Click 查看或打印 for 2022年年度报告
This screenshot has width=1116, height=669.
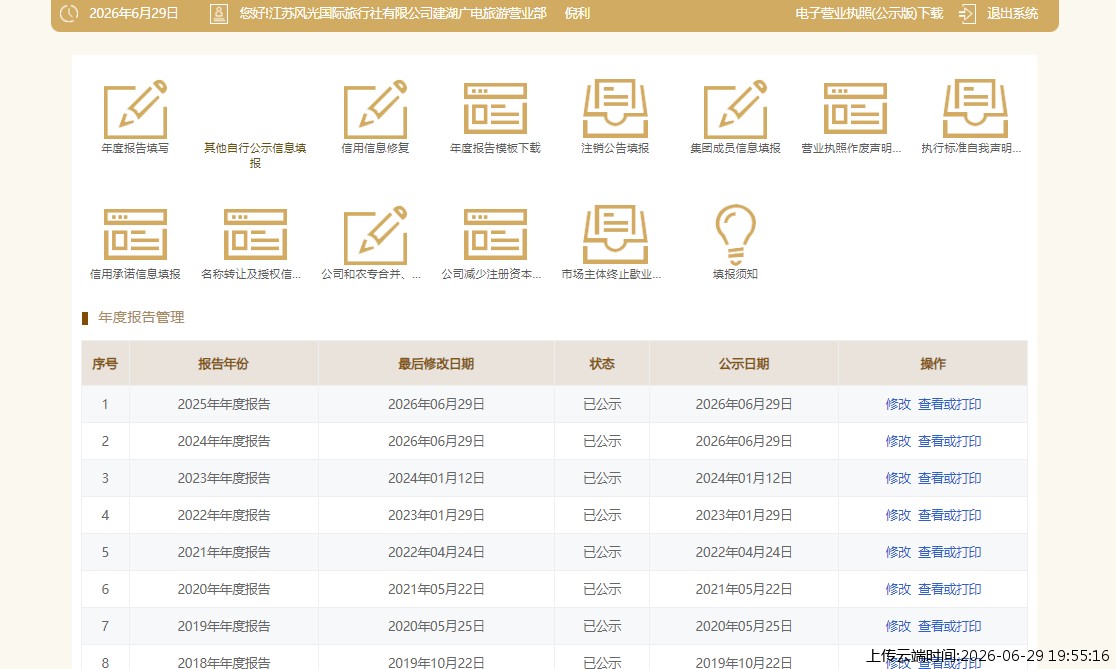949,515
